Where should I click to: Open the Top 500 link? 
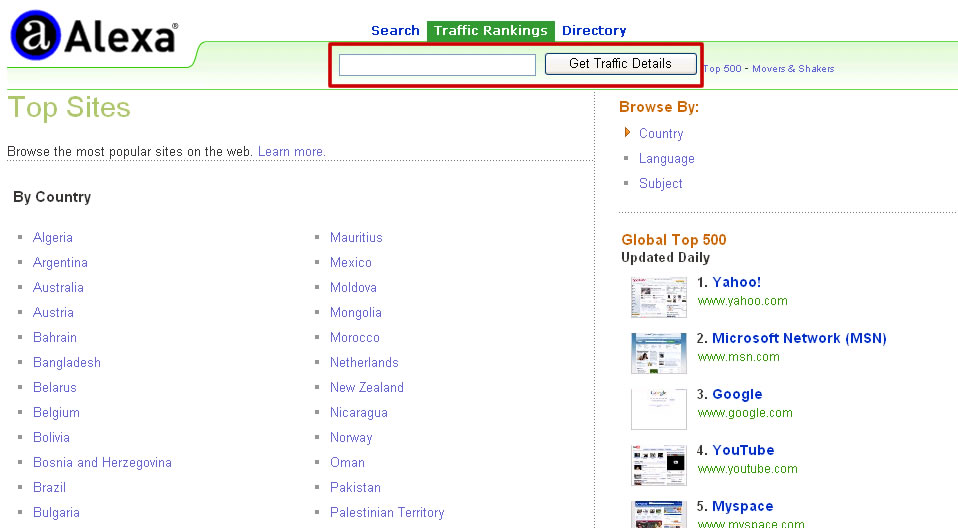pos(722,69)
